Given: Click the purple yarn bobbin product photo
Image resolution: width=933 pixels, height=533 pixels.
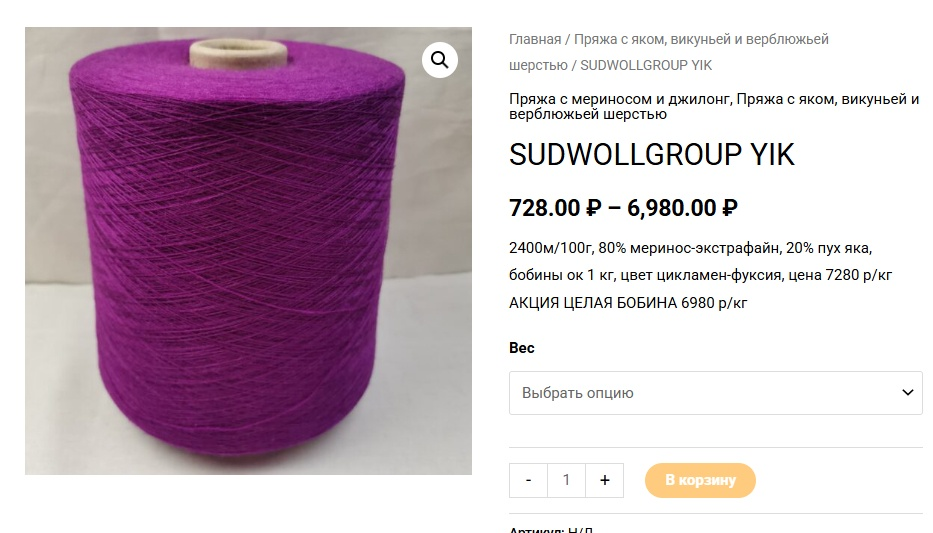Looking at the screenshot, I should point(248,250).
